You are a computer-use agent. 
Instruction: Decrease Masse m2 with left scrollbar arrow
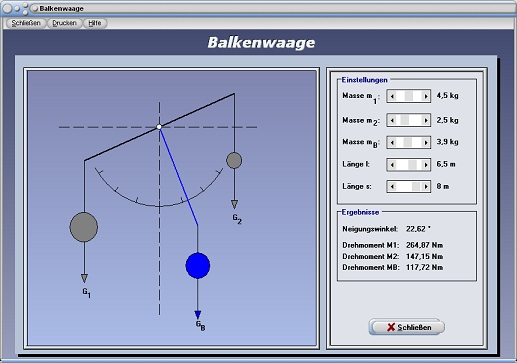[x=392, y=120]
